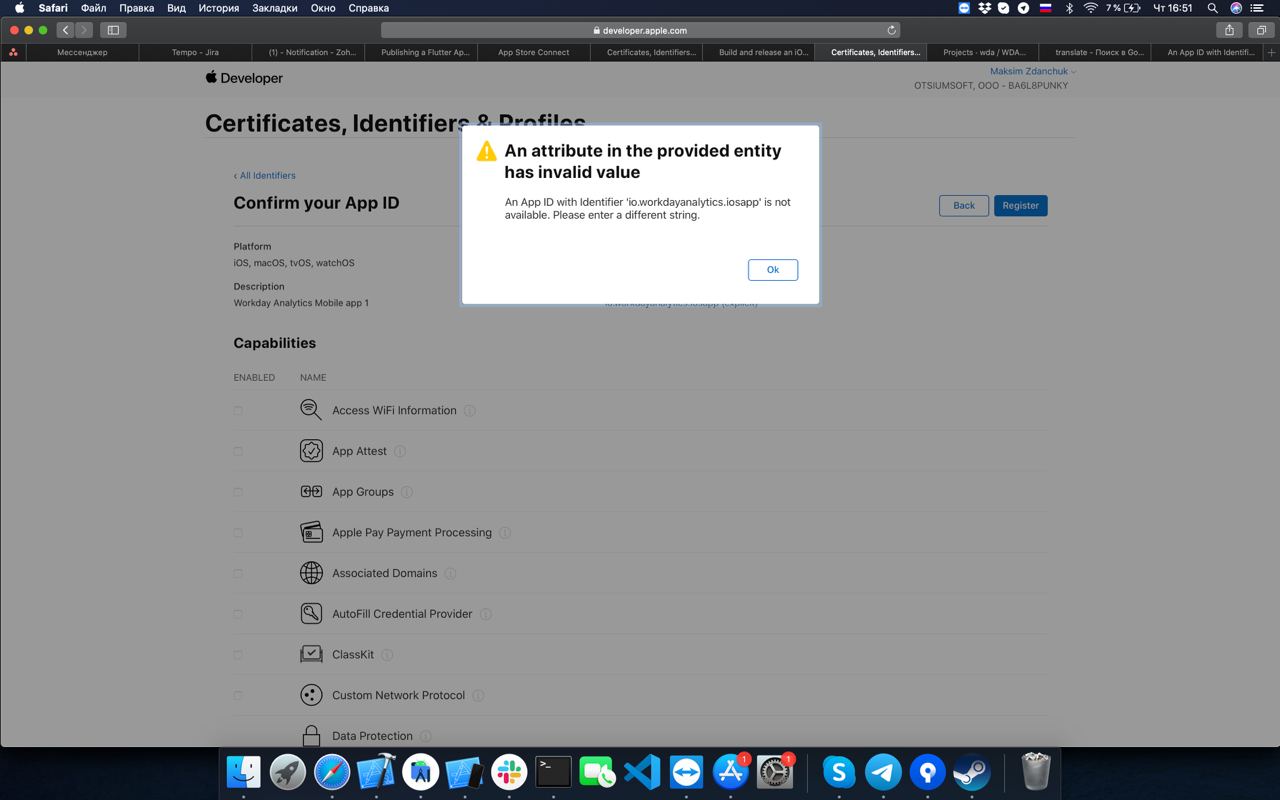The width and height of the screenshot is (1280, 800).
Task: Click the Data Protection lock icon
Action: pos(311,736)
